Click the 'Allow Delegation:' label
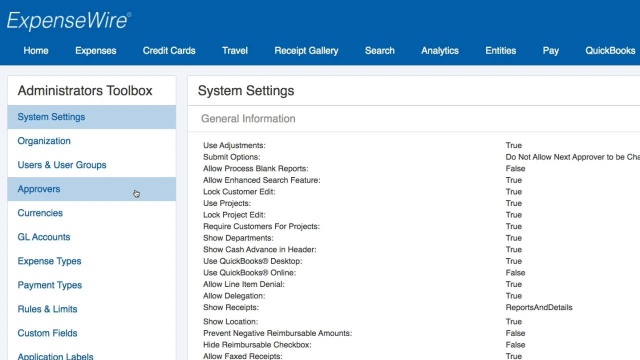640x360 pixels. (234, 296)
